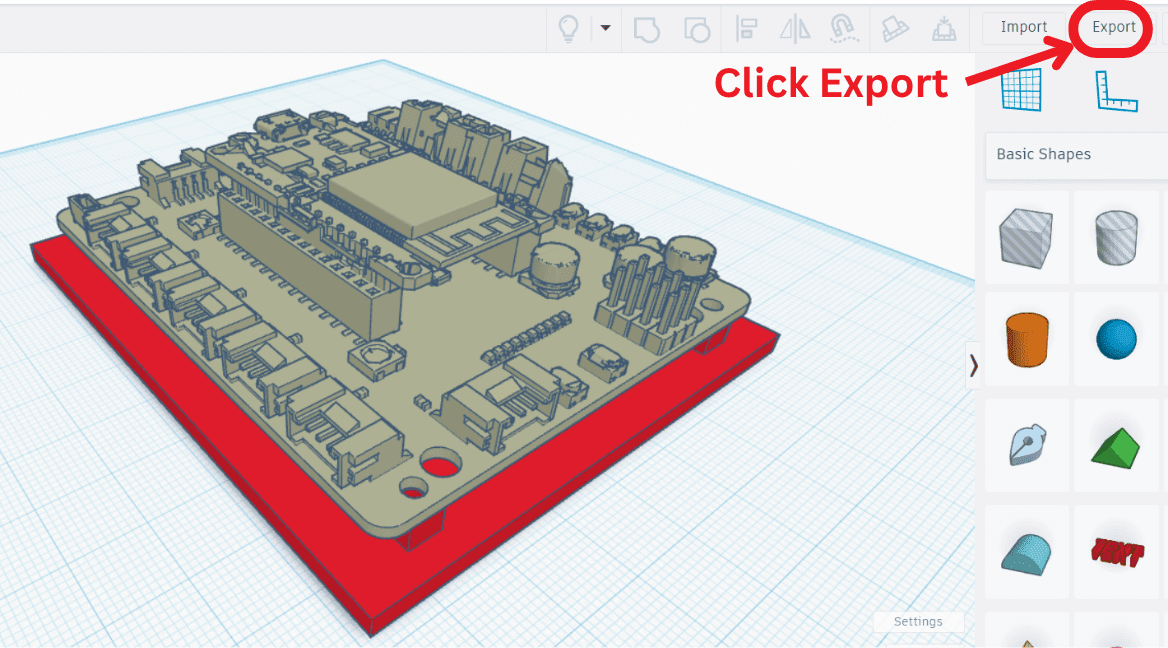Click the tilted blocks export icon

(x=895, y=29)
